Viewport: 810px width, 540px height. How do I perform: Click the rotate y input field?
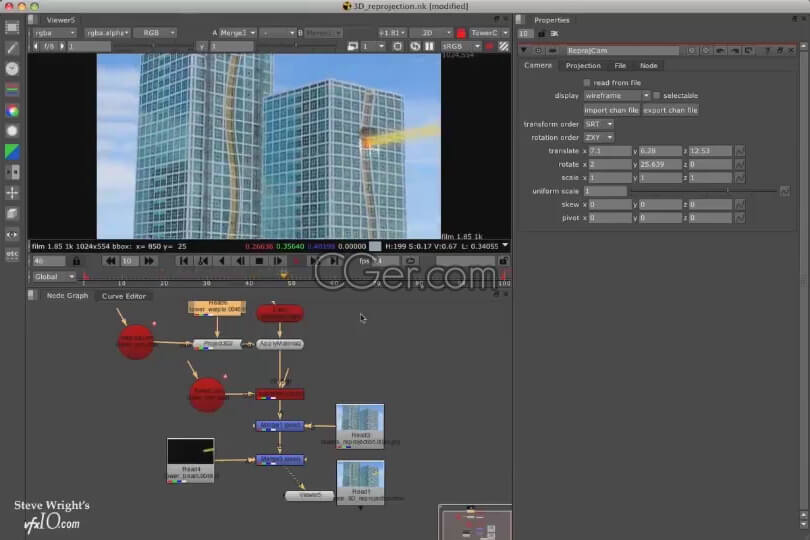click(x=660, y=164)
